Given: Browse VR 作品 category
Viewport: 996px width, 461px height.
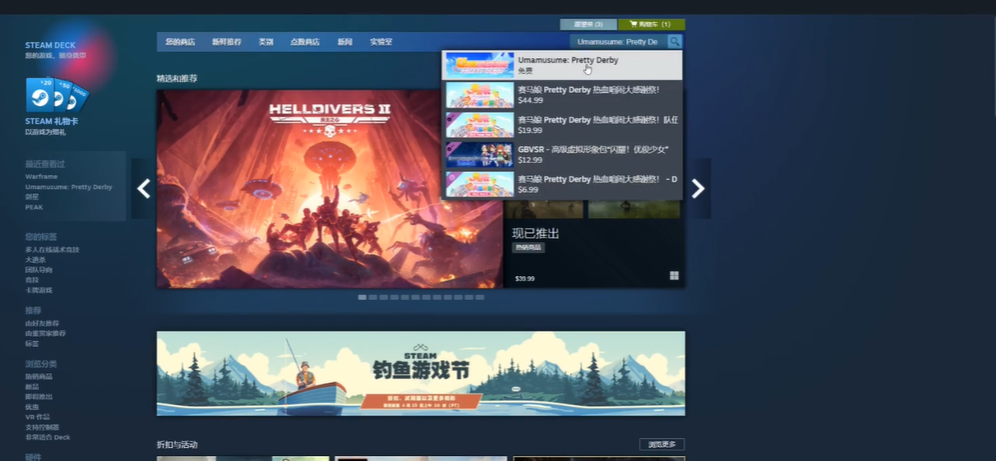Looking at the screenshot, I should tap(37, 417).
